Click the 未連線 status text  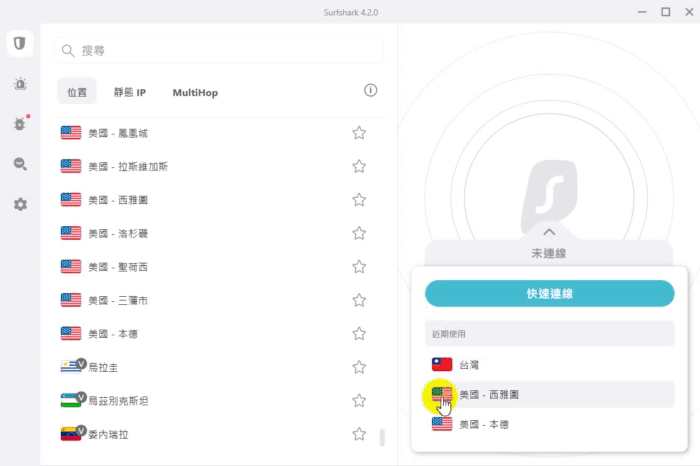click(549, 254)
